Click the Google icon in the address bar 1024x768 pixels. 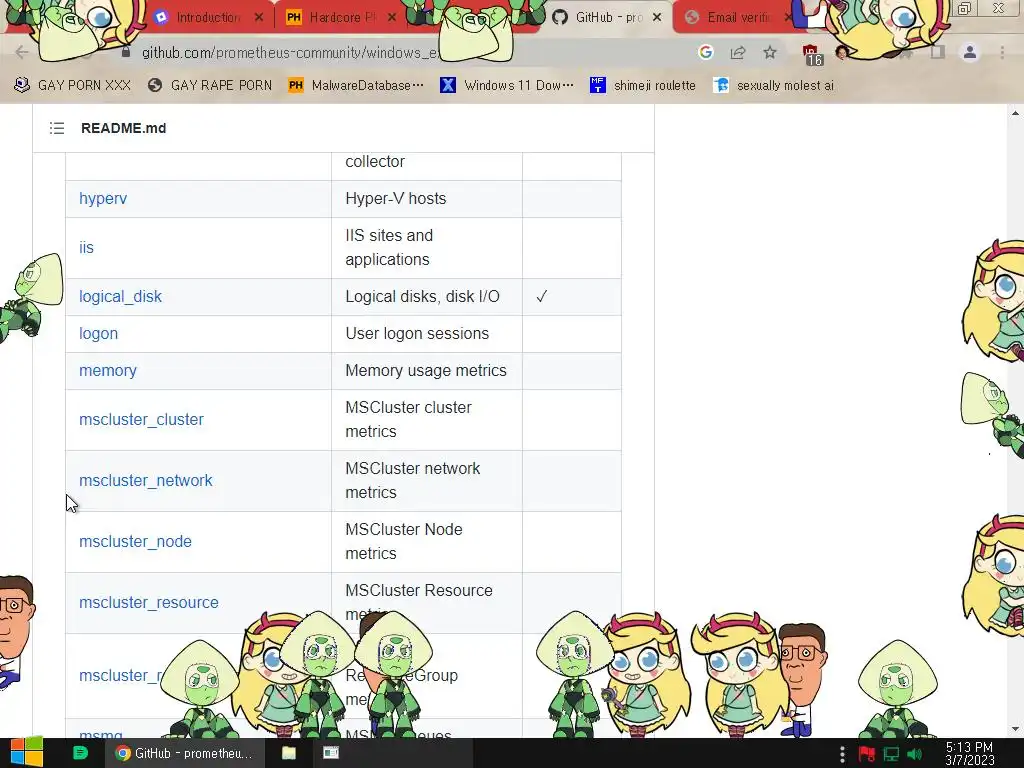tap(705, 52)
